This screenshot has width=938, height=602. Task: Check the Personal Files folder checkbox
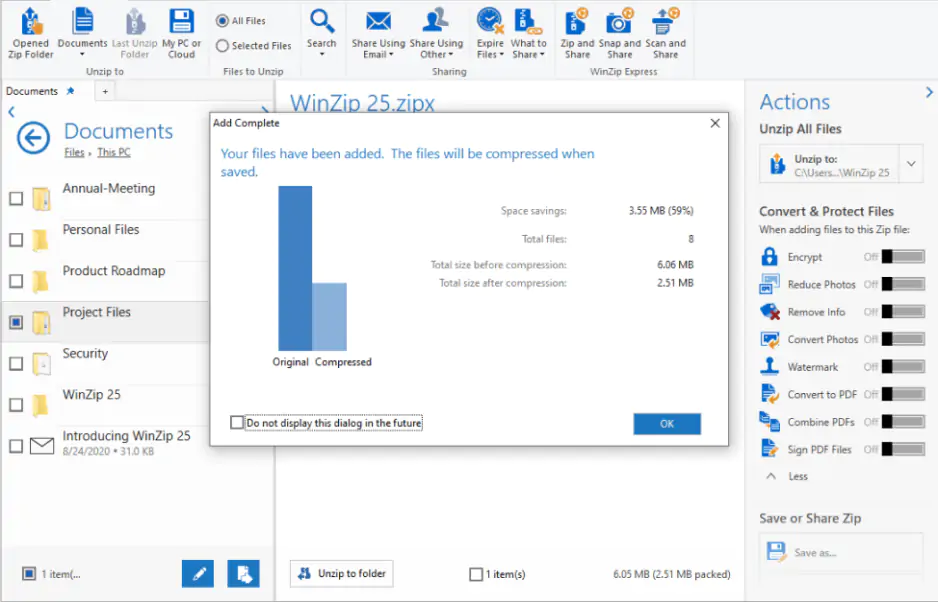[x=16, y=240]
